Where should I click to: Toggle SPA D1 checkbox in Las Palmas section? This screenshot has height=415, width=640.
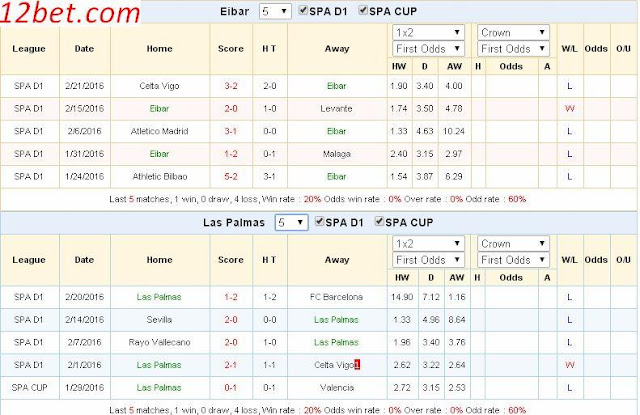click(319, 222)
